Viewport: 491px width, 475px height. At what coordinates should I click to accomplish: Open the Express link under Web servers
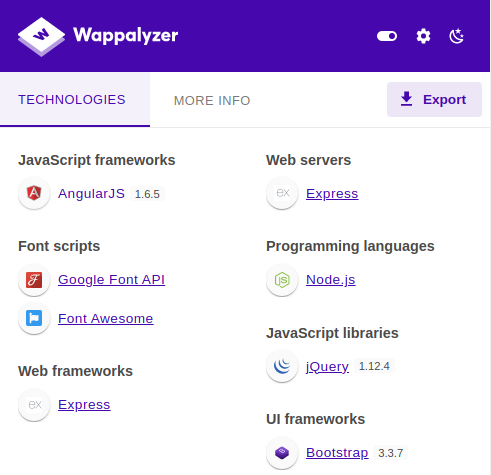[x=332, y=194]
